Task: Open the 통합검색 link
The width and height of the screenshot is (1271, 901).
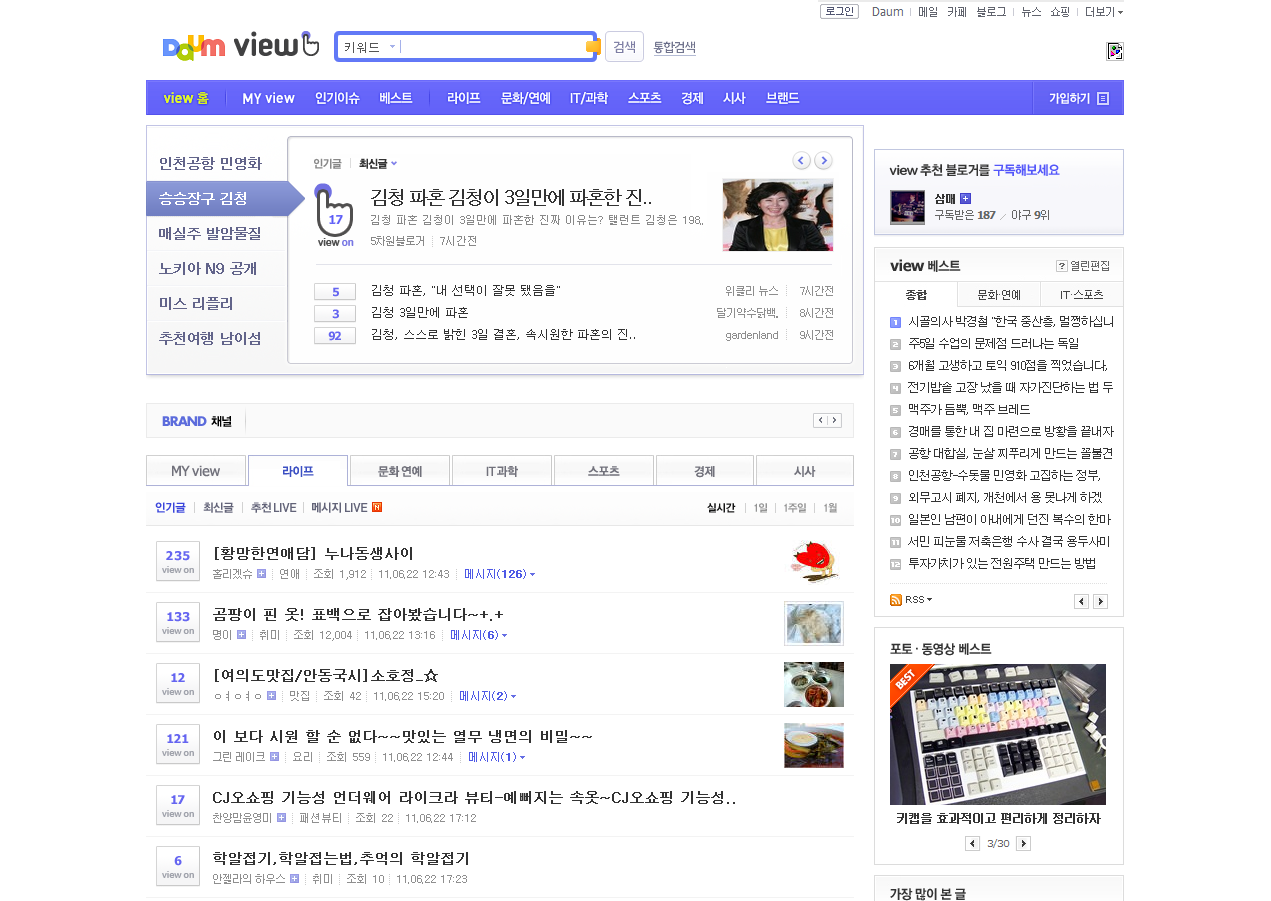Action: click(674, 47)
